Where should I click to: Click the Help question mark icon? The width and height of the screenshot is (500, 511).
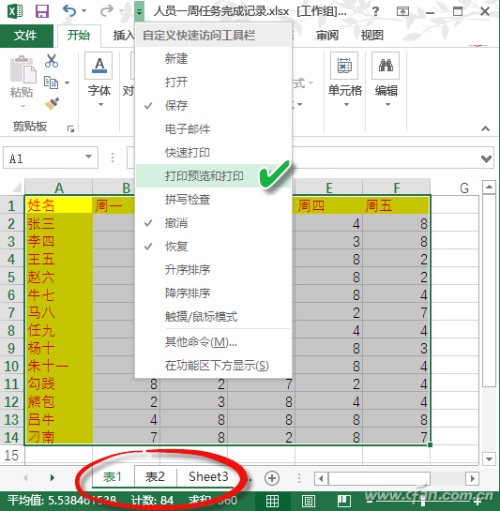(375, 12)
